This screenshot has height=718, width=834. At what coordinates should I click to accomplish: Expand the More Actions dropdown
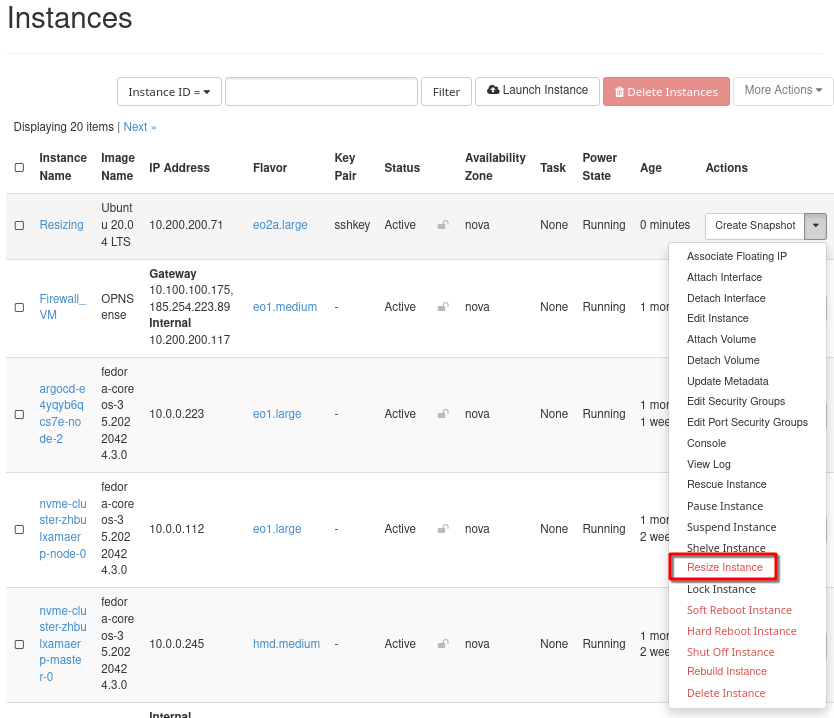tap(783, 91)
